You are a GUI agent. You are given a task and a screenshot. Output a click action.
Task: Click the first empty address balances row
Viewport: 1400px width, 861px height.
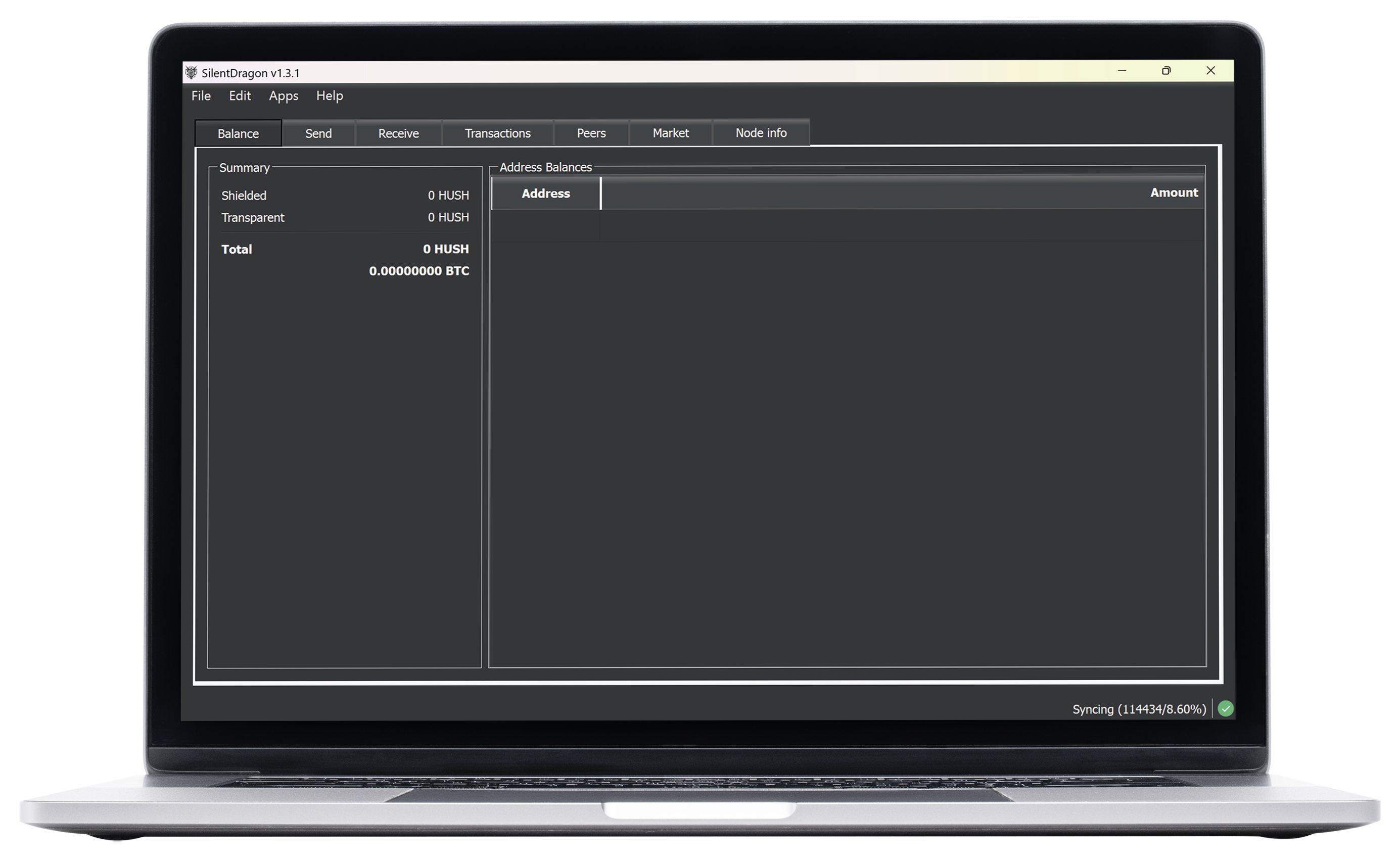847,225
